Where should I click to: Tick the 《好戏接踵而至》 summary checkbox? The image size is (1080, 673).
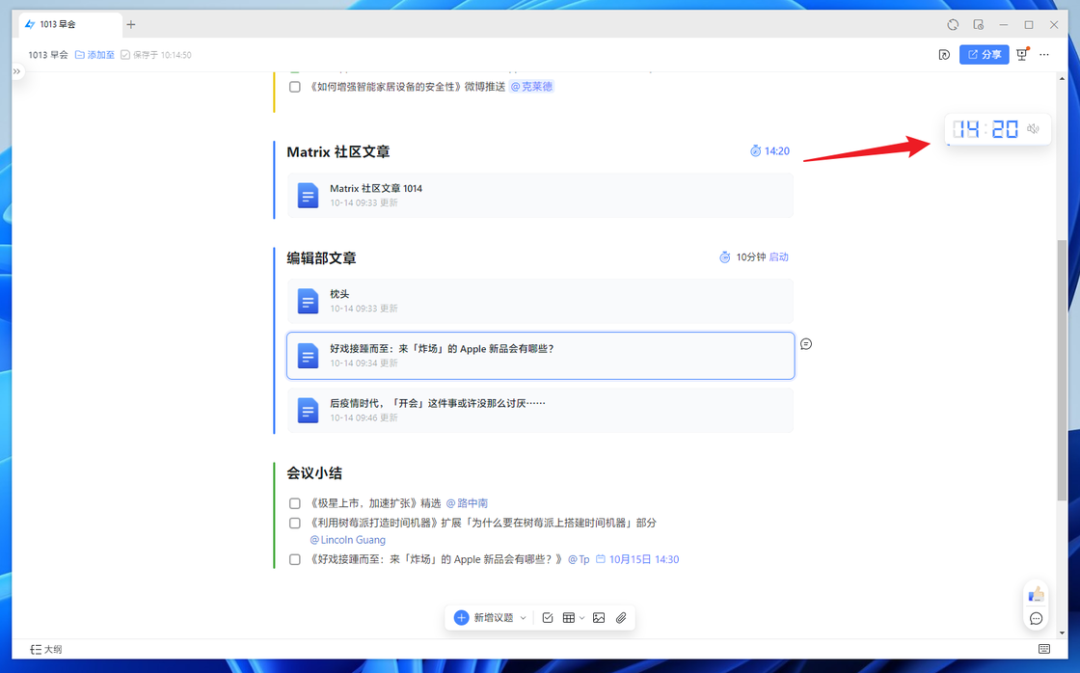point(295,559)
